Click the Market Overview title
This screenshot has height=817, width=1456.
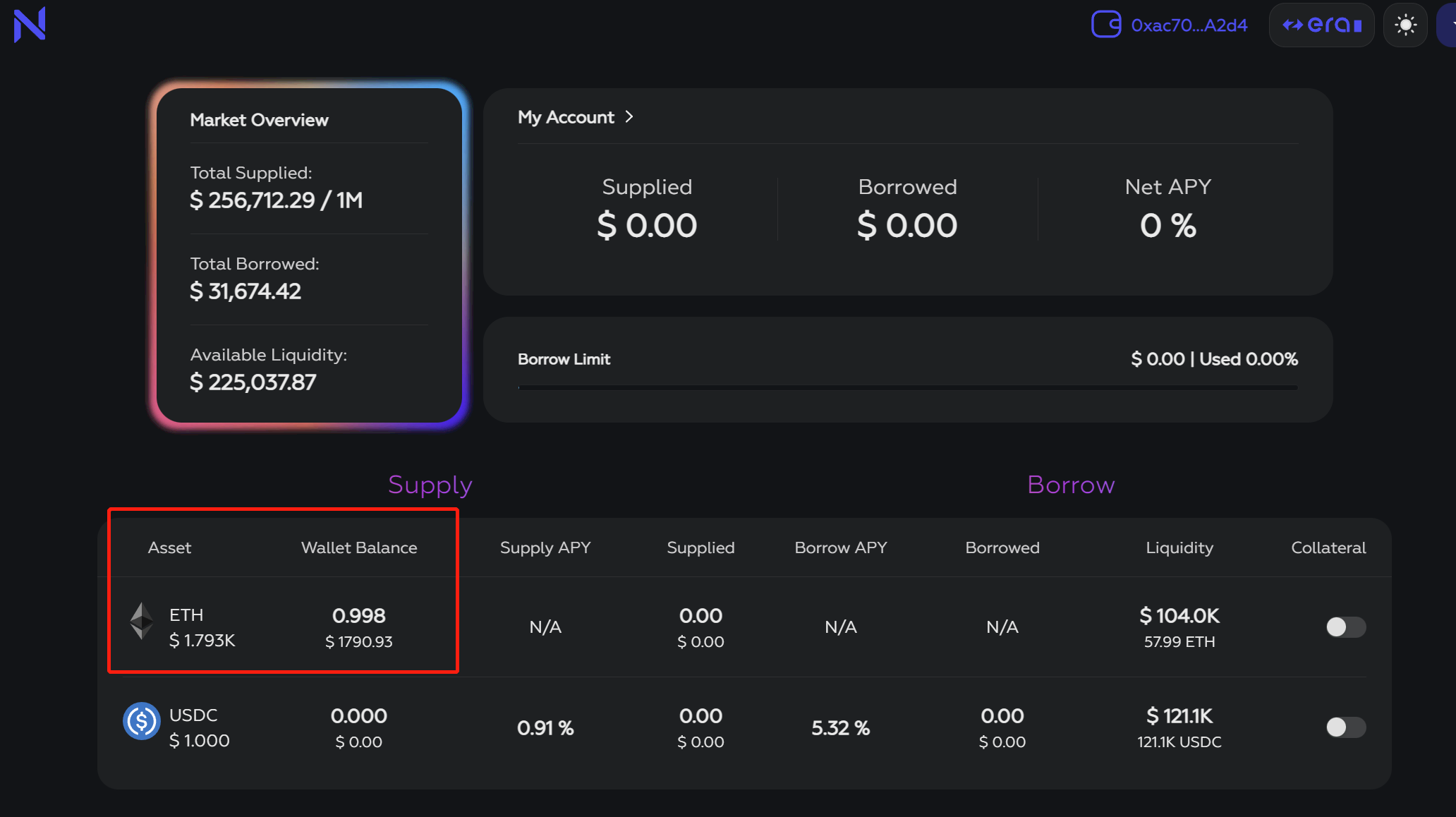click(x=259, y=120)
